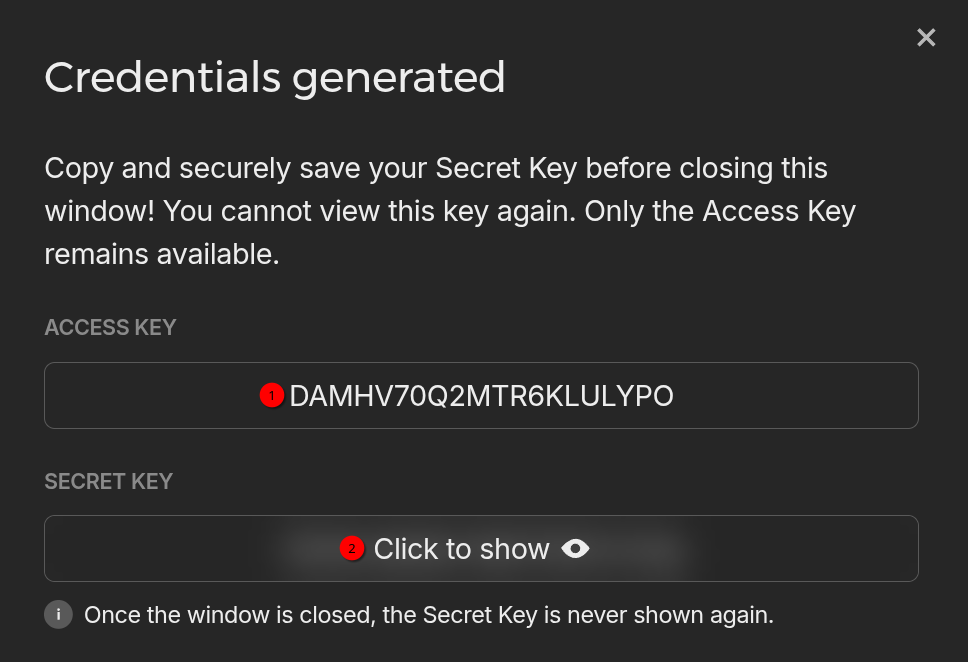Click the ACCESS KEY field label

[111, 327]
